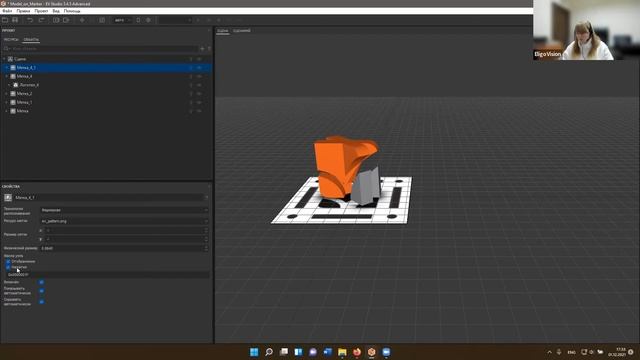Select Метка_4 in the object tree
640x360 pixels.
24,76
